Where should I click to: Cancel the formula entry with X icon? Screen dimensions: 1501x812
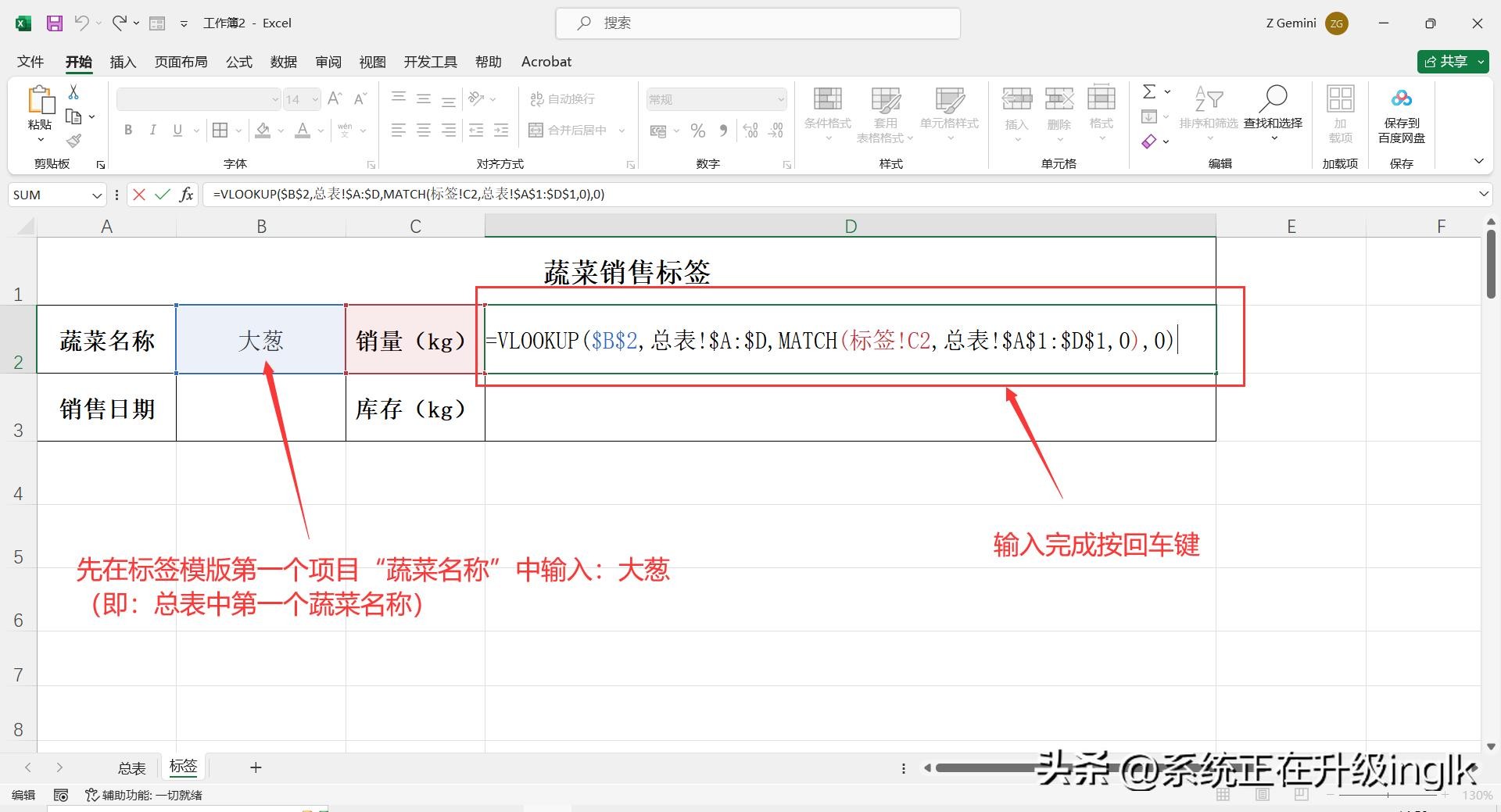tap(139, 195)
